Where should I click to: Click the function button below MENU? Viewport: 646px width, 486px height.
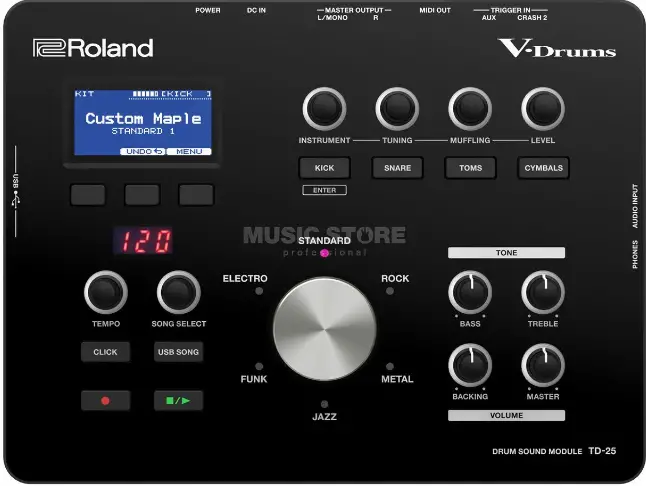point(196,194)
